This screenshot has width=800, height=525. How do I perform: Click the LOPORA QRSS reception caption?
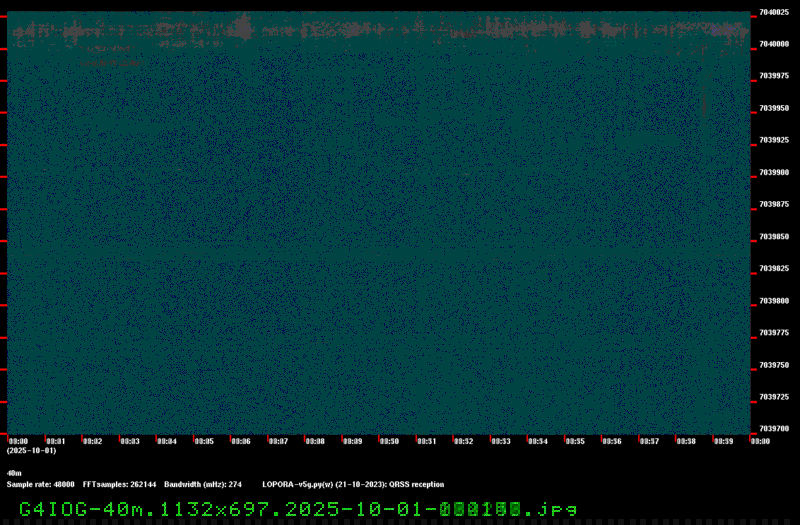point(353,484)
